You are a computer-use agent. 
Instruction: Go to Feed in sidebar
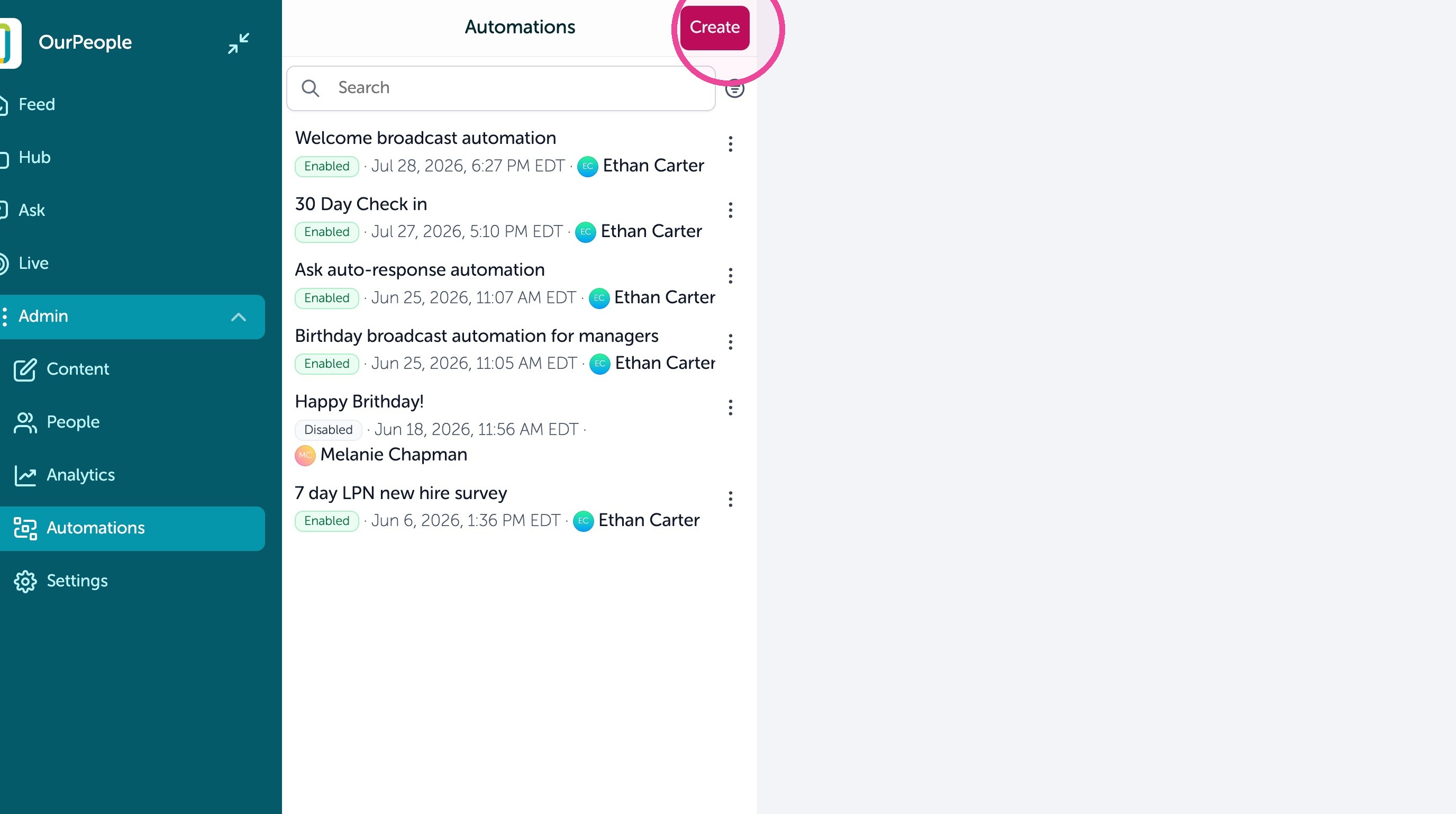(x=37, y=105)
